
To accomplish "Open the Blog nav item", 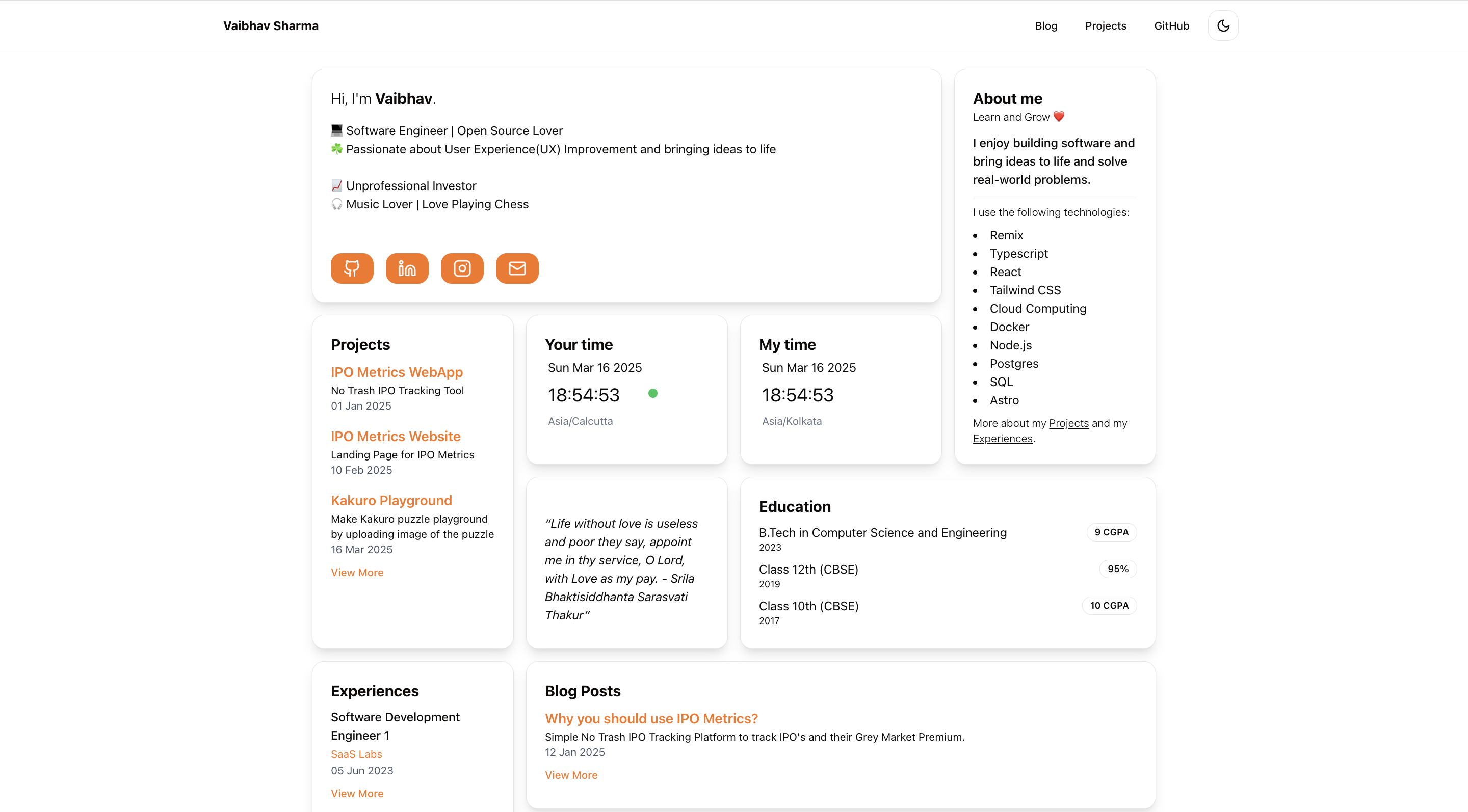I will pyautogui.click(x=1046, y=25).
